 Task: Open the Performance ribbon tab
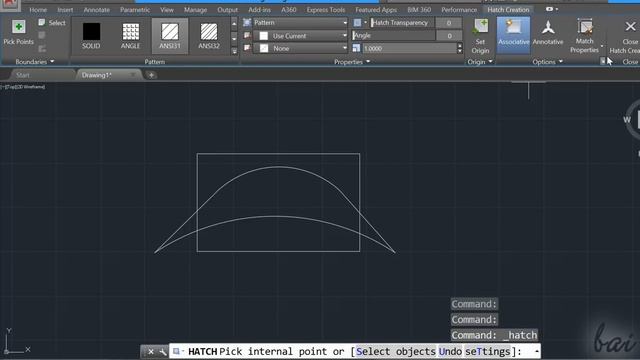459,9
